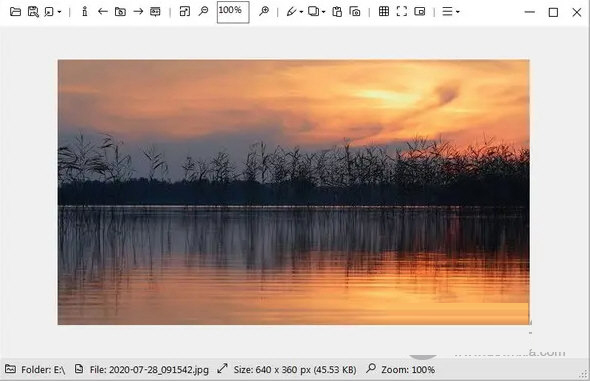This screenshot has height=381, width=590.
Task: Click the 'Folder: E:\' status text
Action: point(43,370)
